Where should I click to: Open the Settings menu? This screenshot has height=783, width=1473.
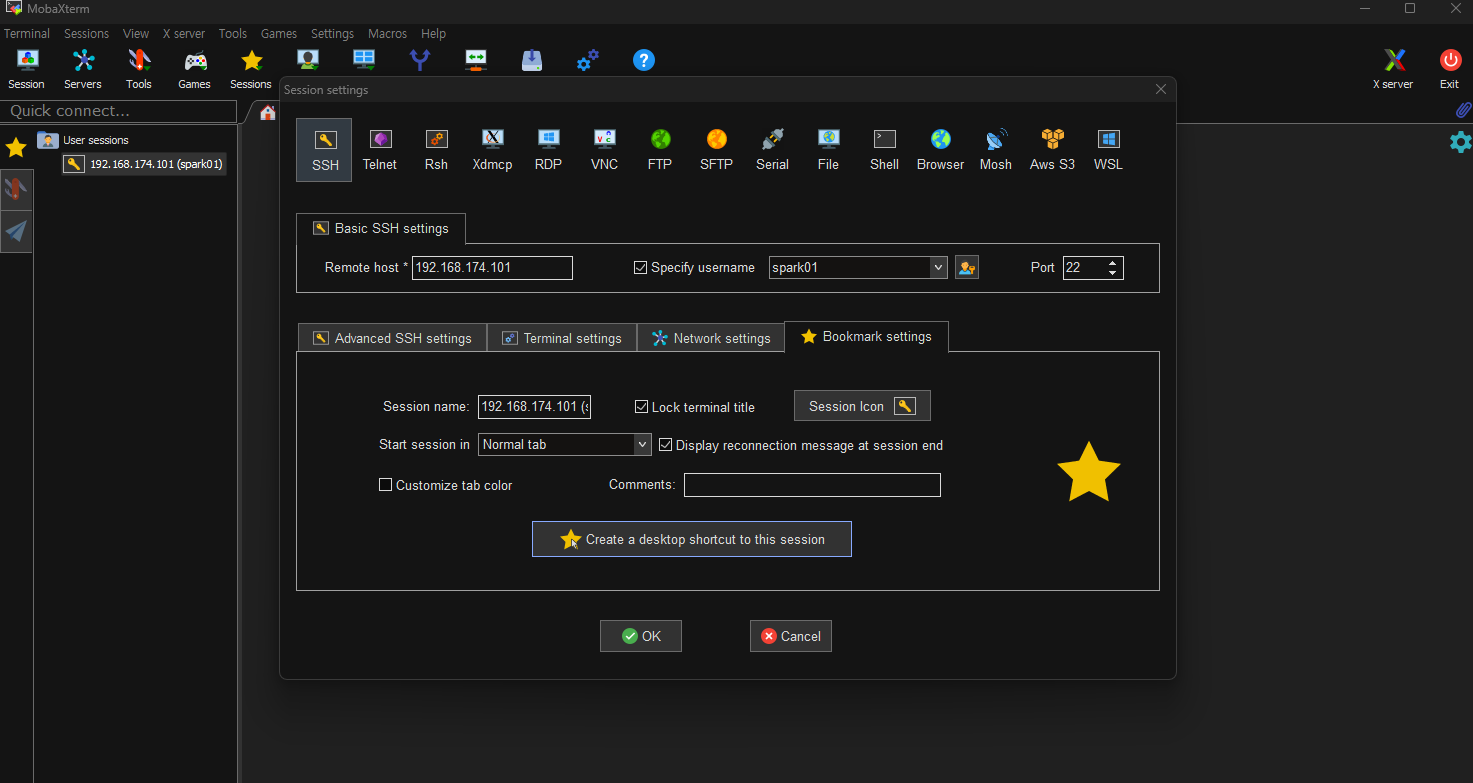[x=332, y=33]
